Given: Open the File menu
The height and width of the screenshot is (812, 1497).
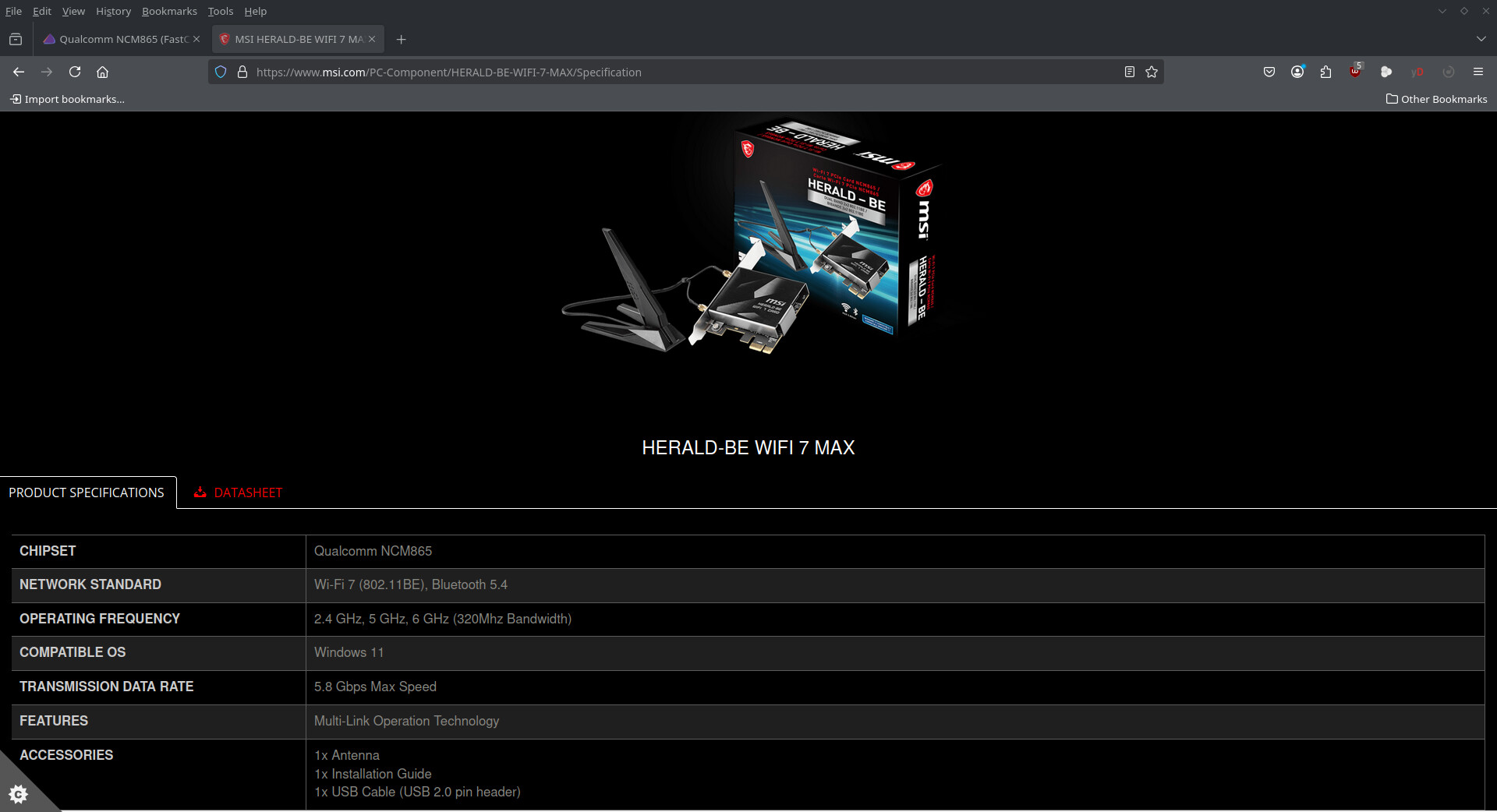Looking at the screenshot, I should tap(13, 11).
